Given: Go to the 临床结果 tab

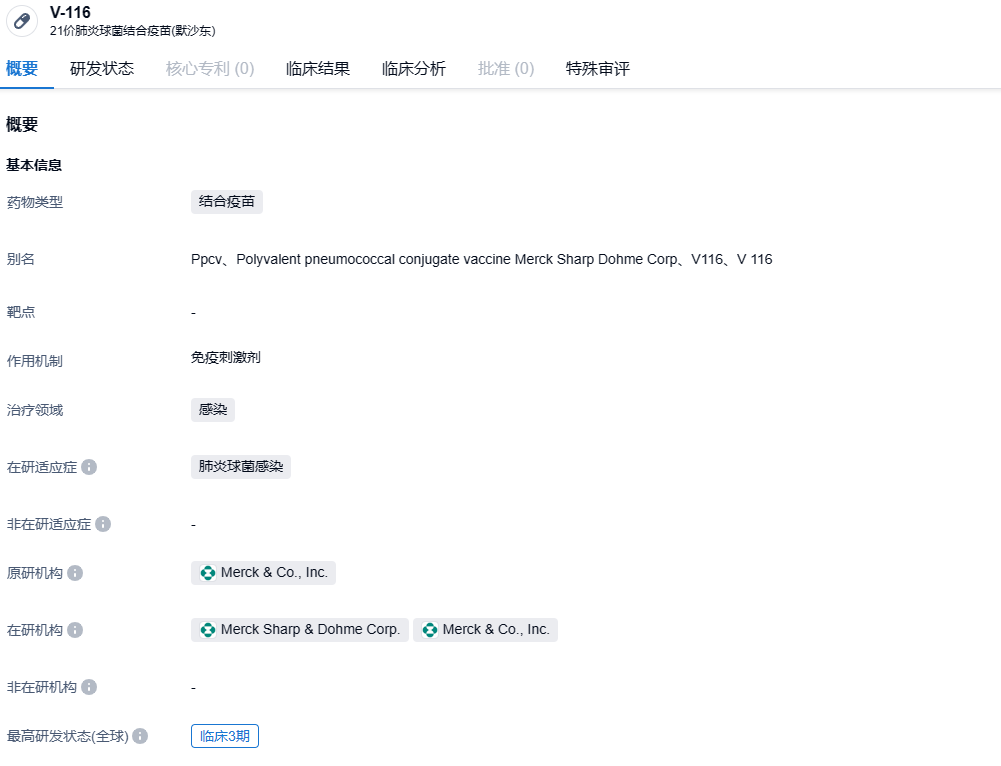Looking at the screenshot, I should point(318,69).
